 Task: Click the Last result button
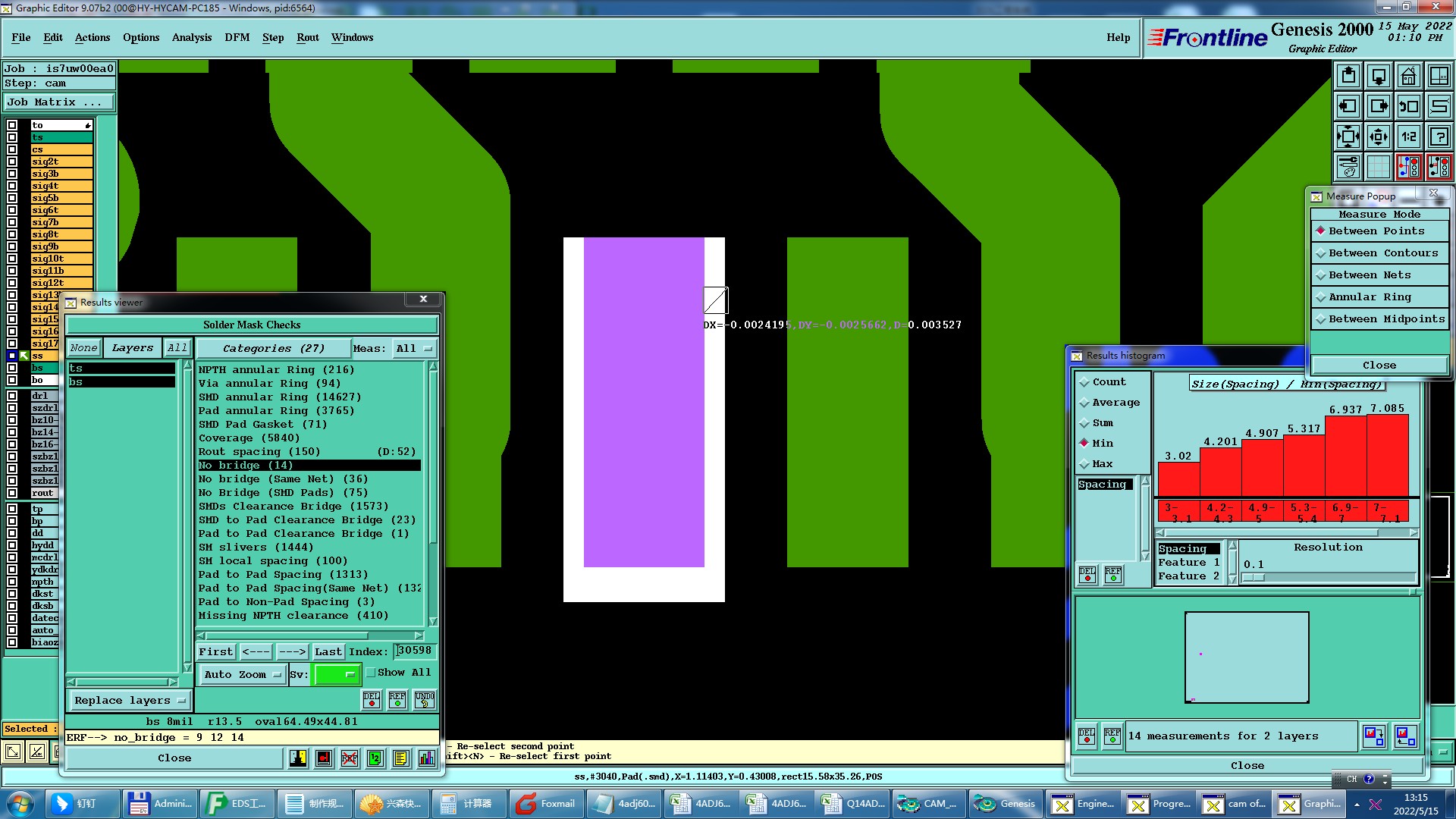(328, 652)
